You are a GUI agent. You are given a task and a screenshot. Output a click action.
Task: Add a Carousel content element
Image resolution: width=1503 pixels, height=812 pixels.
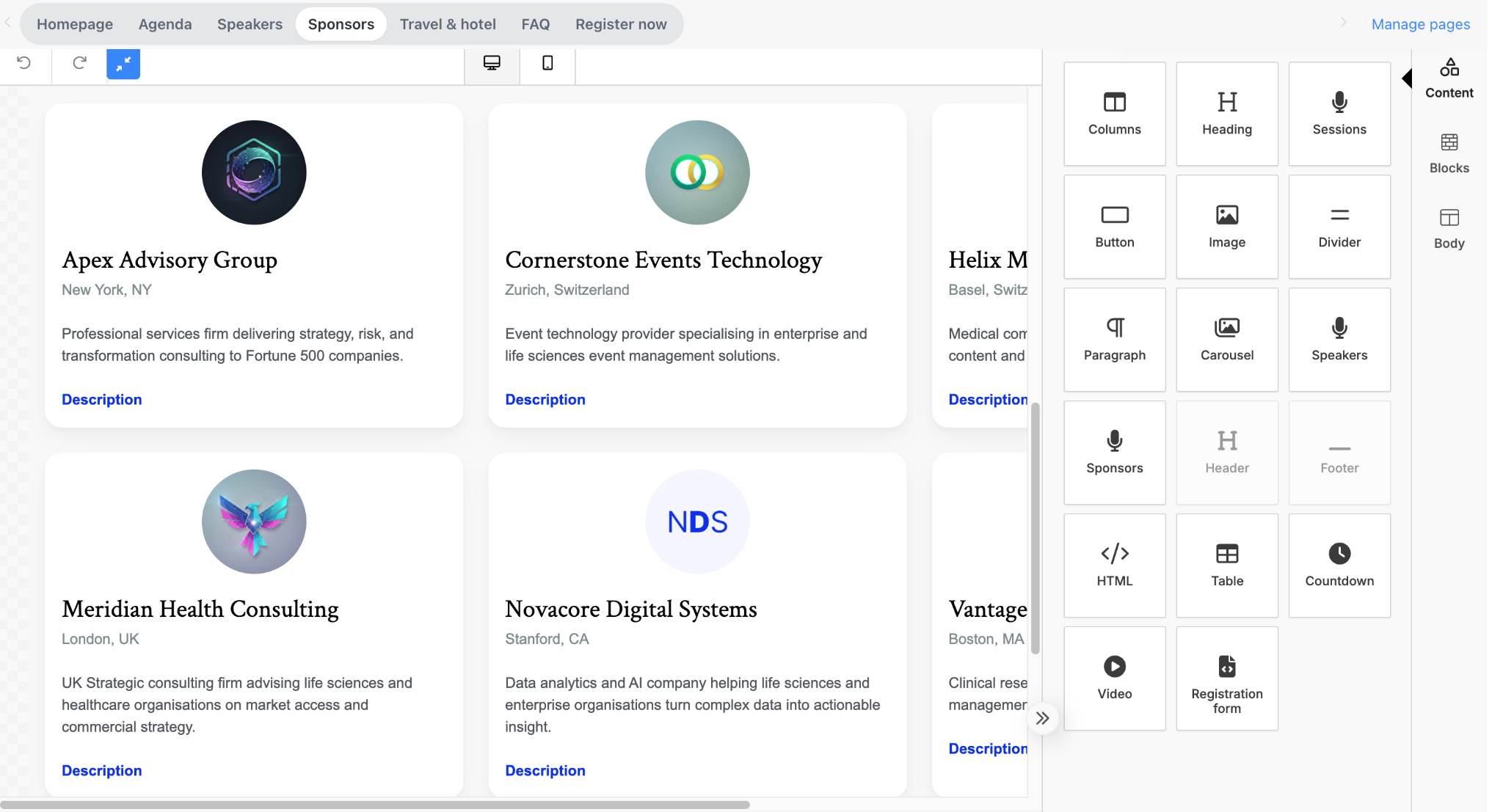[1227, 340]
